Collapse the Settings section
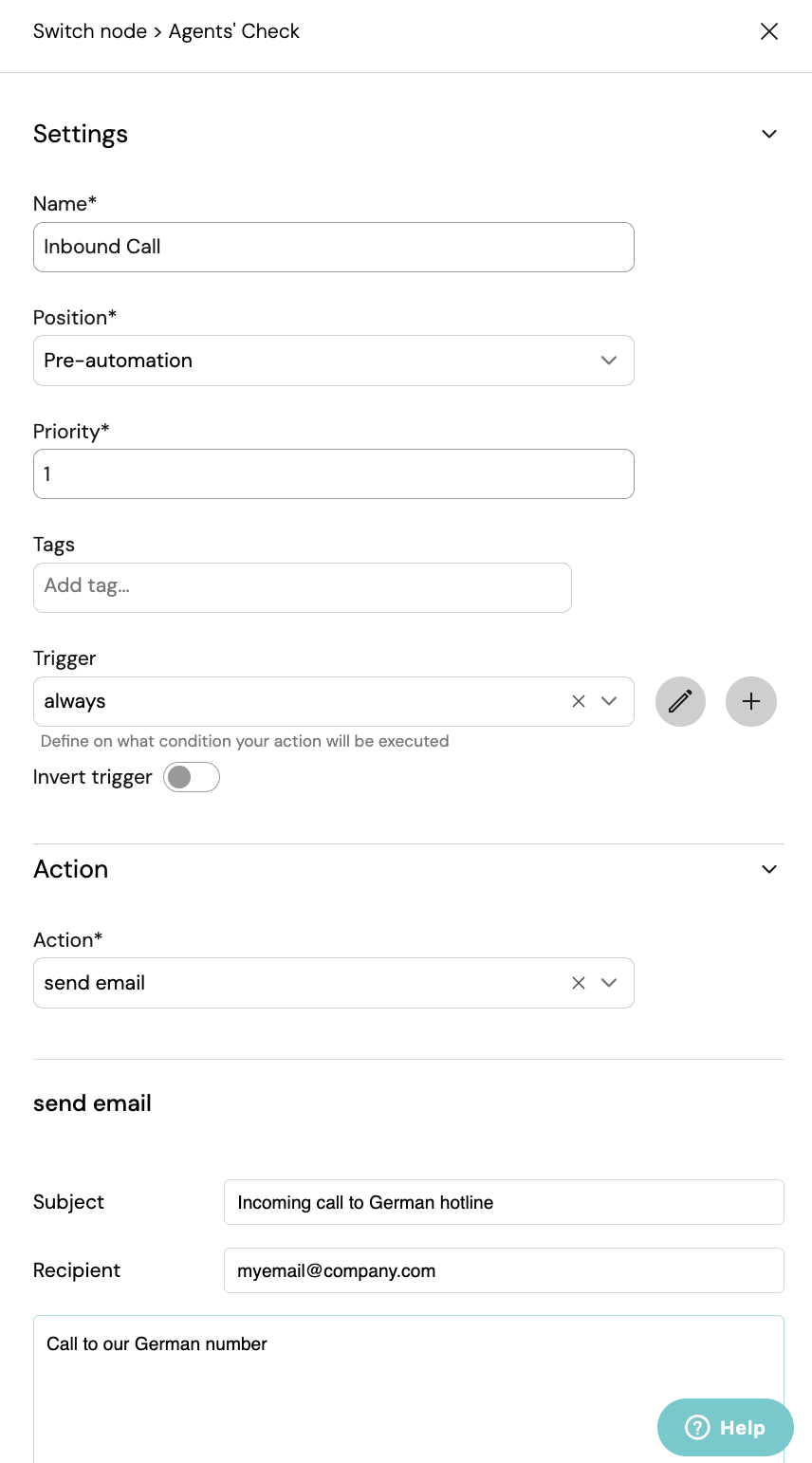812x1463 pixels. [x=769, y=134]
